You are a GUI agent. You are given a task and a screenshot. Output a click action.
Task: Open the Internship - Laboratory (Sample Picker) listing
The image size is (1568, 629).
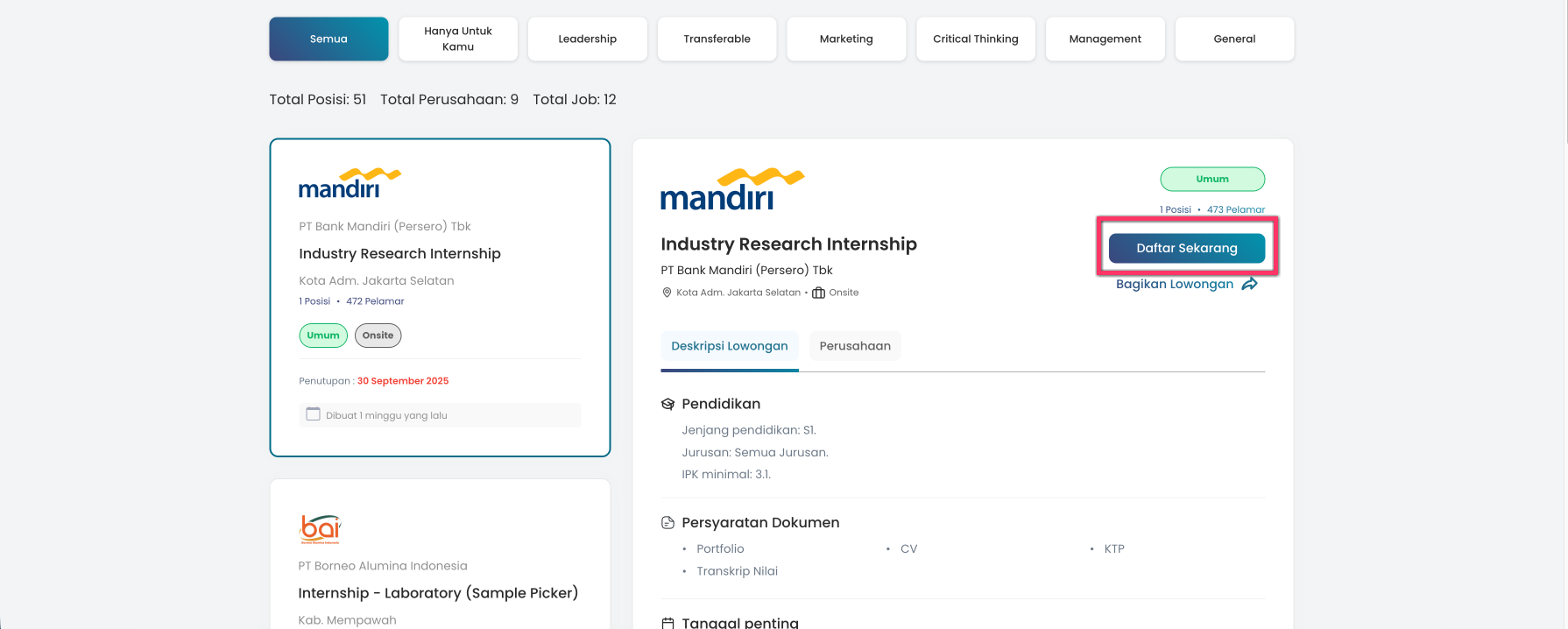coord(438,593)
